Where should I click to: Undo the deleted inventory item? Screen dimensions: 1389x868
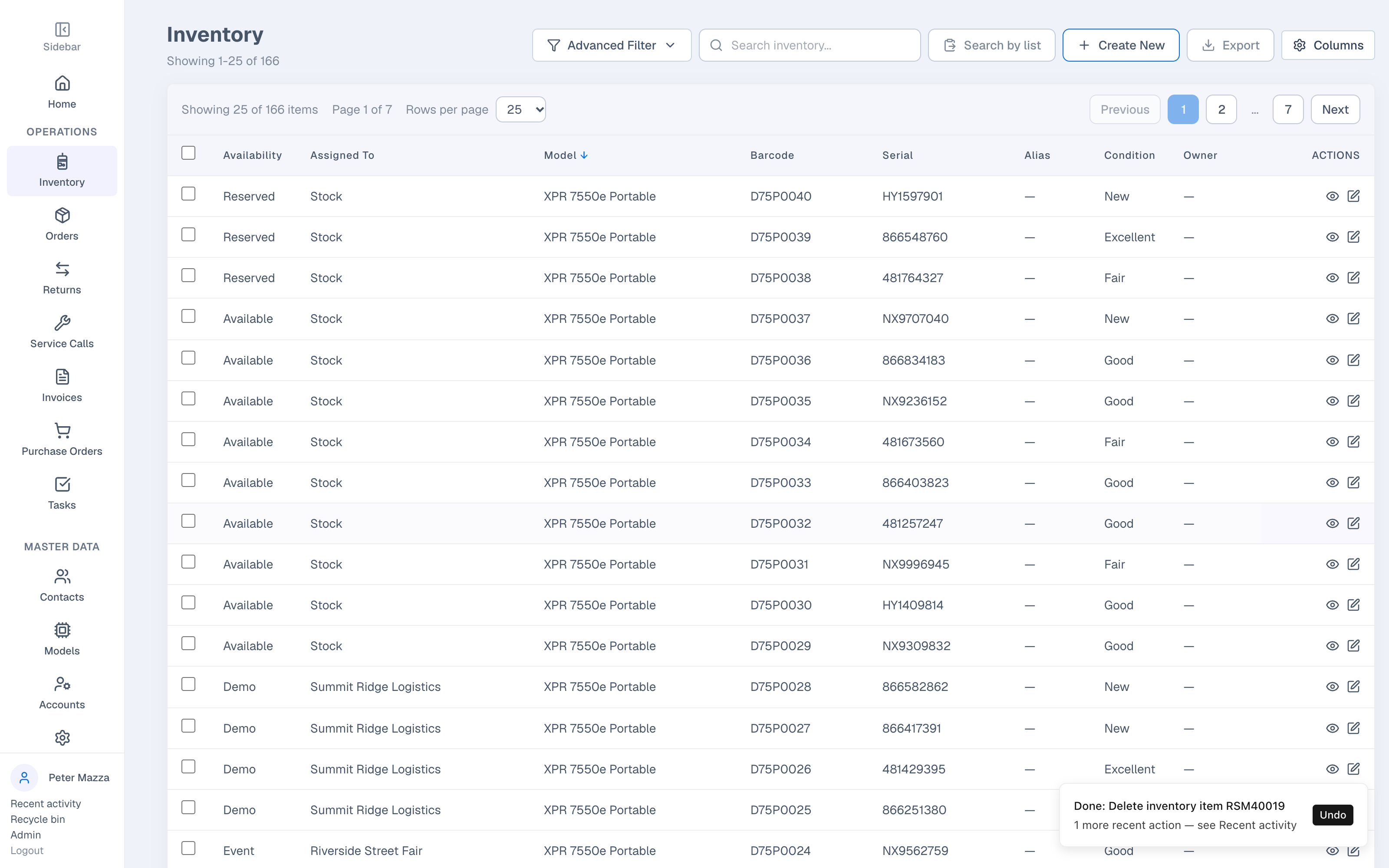point(1332,815)
